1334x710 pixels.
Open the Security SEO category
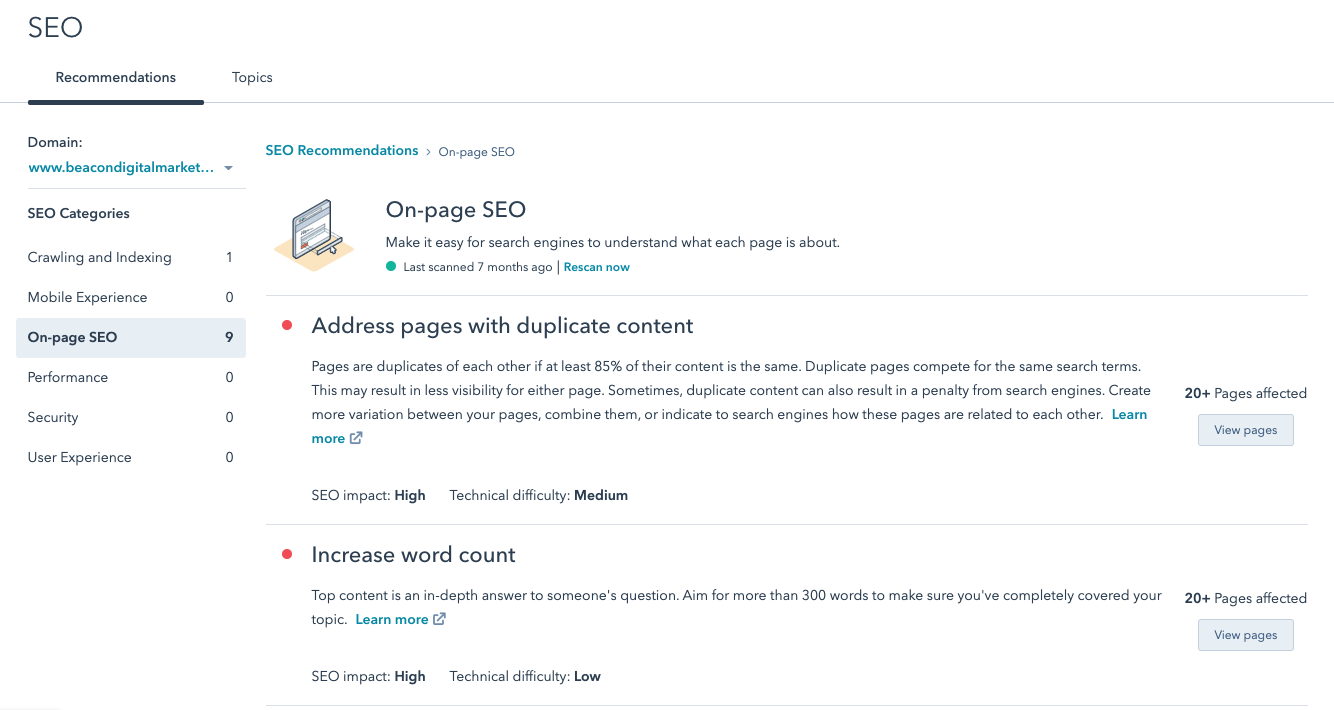53,417
